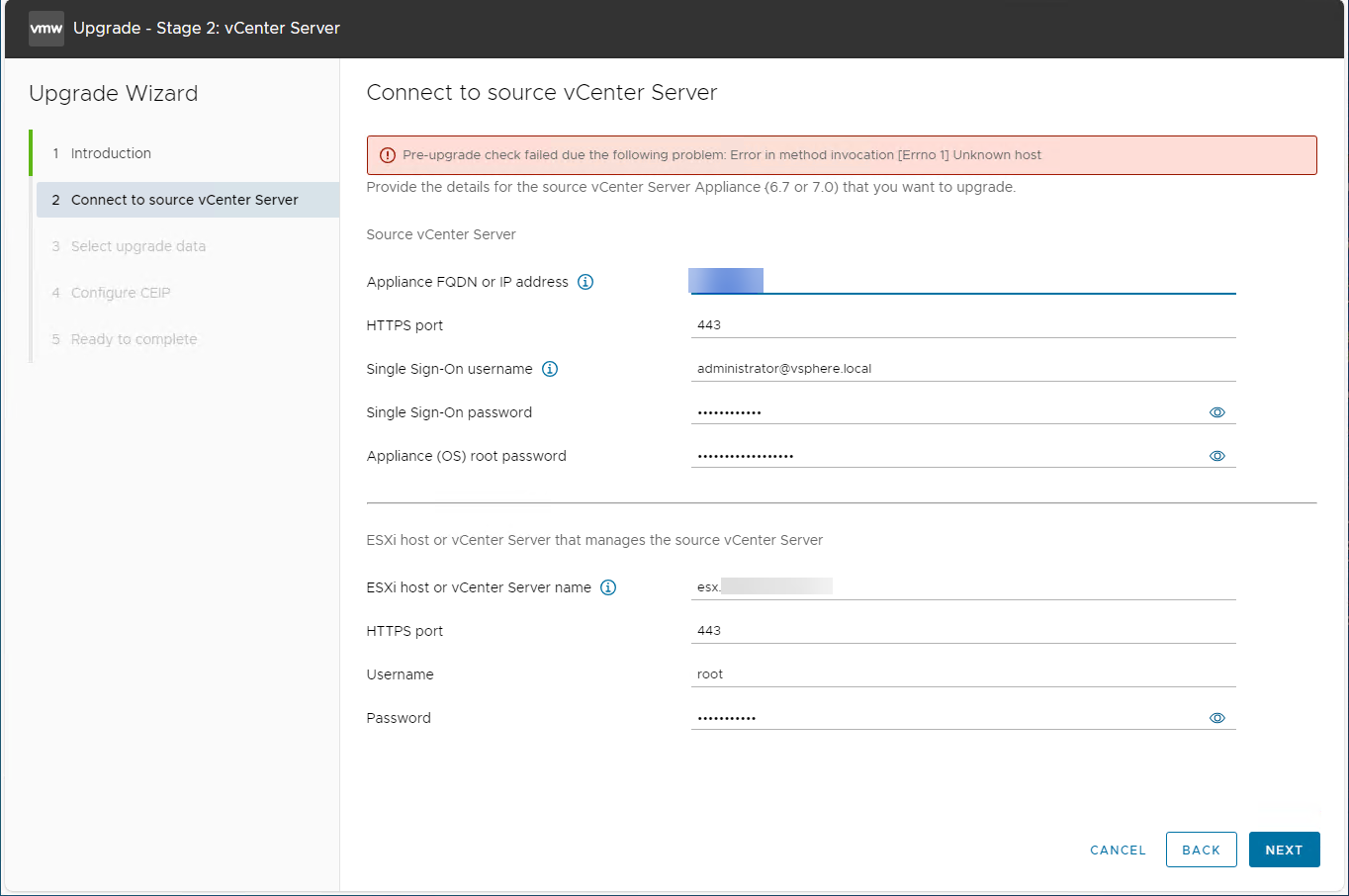The width and height of the screenshot is (1349, 896).
Task: Open the Select upgrade data step
Action: coord(138,246)
